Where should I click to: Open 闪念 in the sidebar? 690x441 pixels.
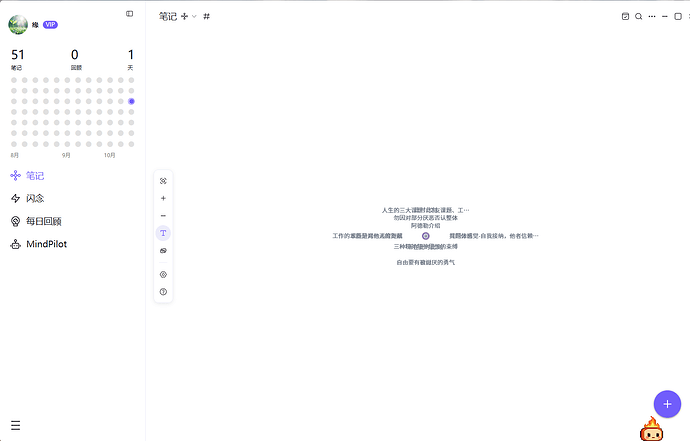tap(27, 198)
